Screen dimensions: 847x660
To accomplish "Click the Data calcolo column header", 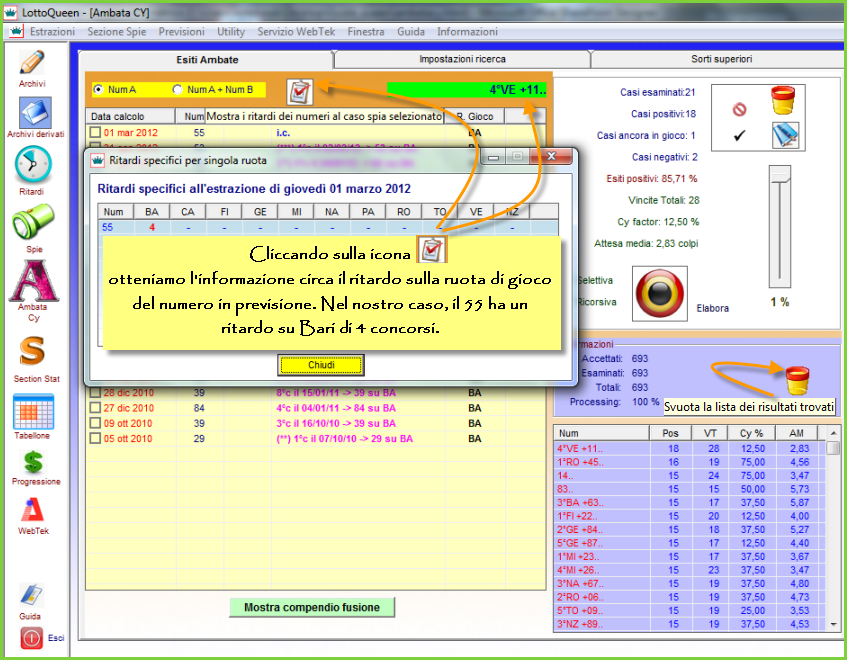I will 130,116.
